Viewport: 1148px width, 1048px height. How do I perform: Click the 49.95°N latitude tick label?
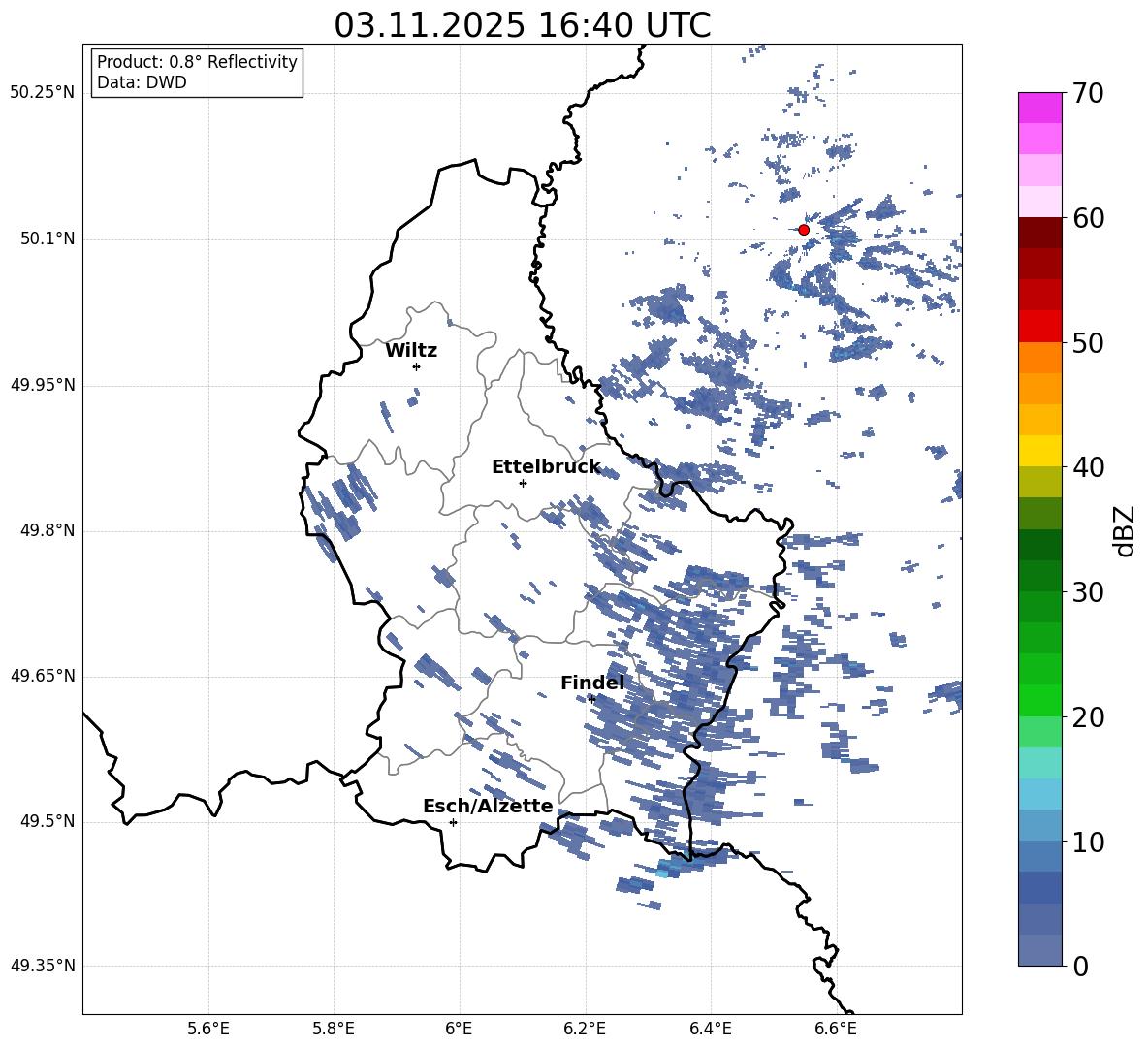tap(42, 386)
